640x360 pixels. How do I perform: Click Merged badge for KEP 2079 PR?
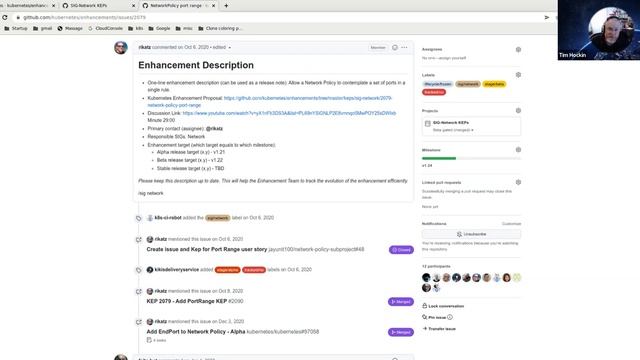[400, 302]
